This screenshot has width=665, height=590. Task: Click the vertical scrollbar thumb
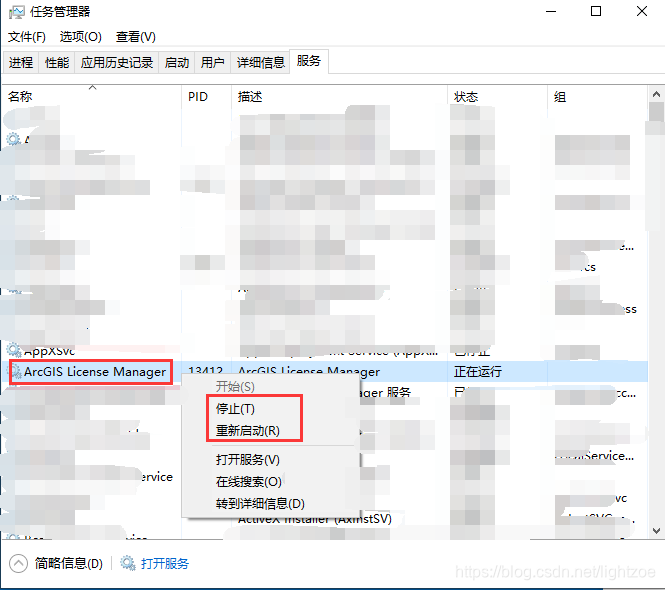pyautogui.click(x=656, y=112)
